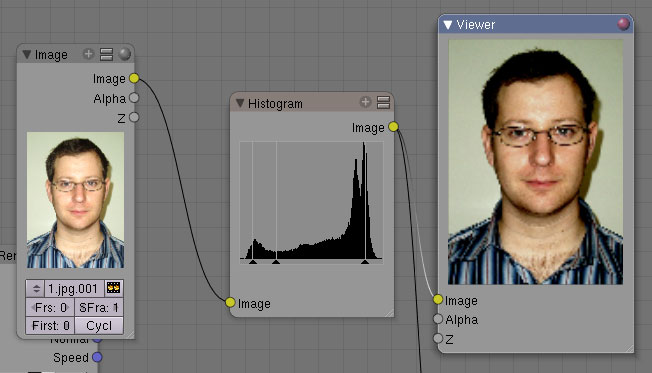652x373 pixels.
Task: Select the Image node title text
Action: [x=51, y=55]
